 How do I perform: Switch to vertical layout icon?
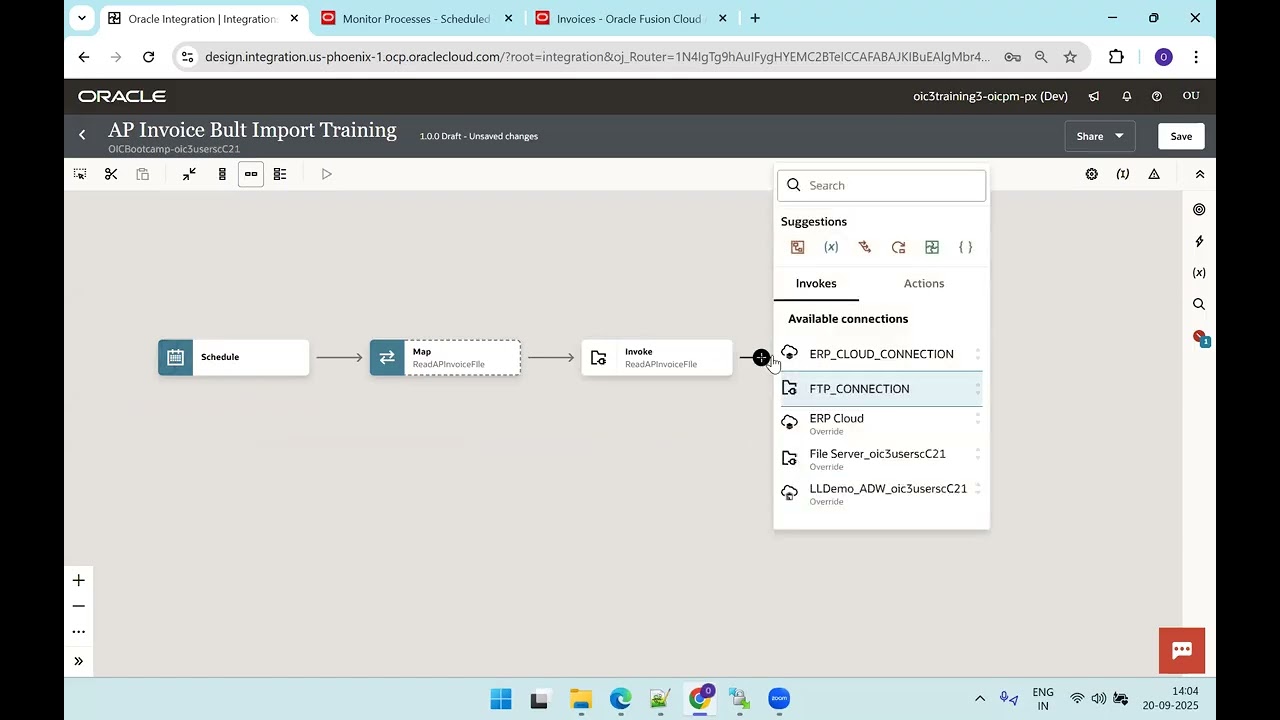(x=222, y=174)
